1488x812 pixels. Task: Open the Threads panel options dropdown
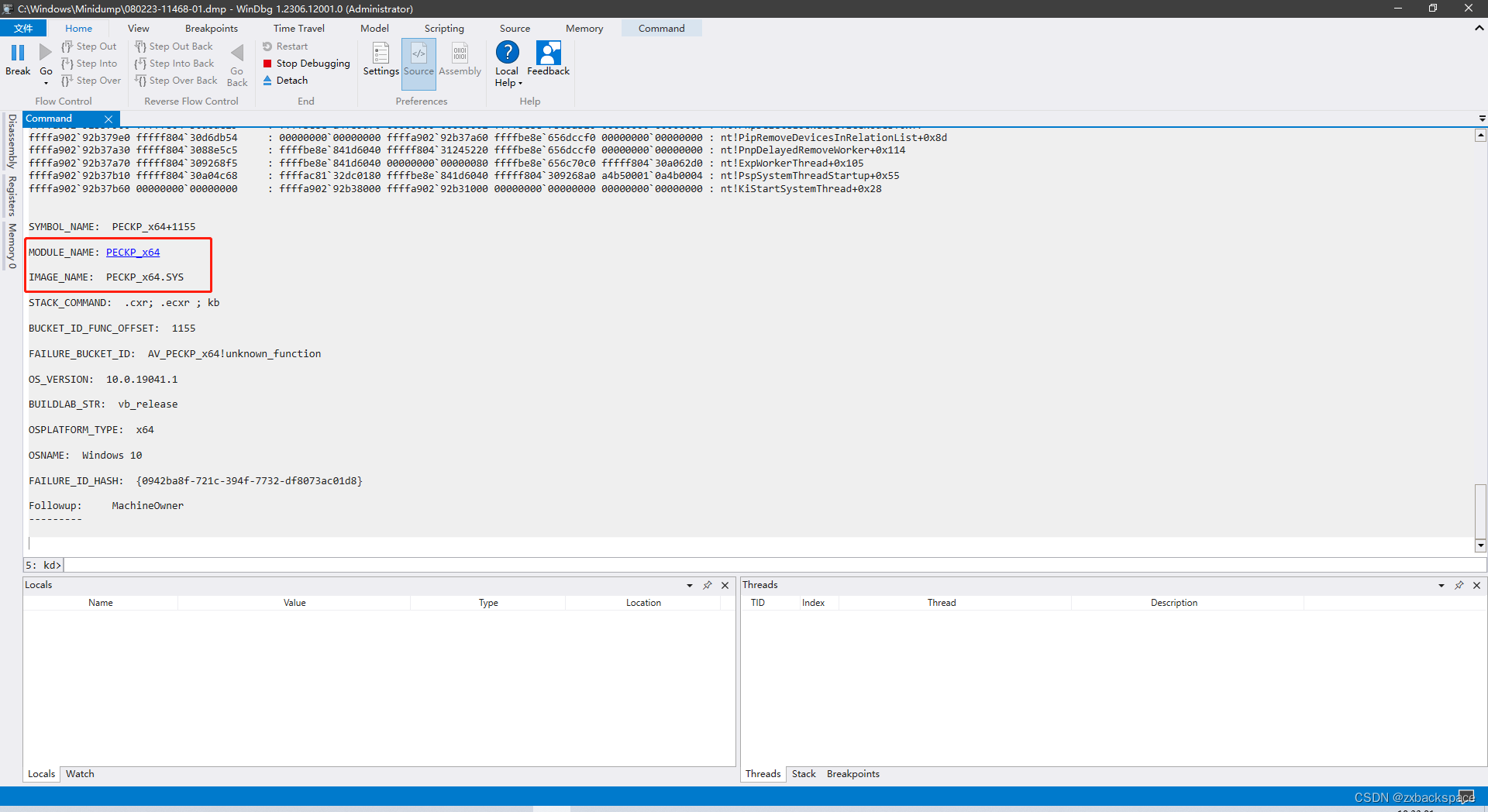point(1441,586)
